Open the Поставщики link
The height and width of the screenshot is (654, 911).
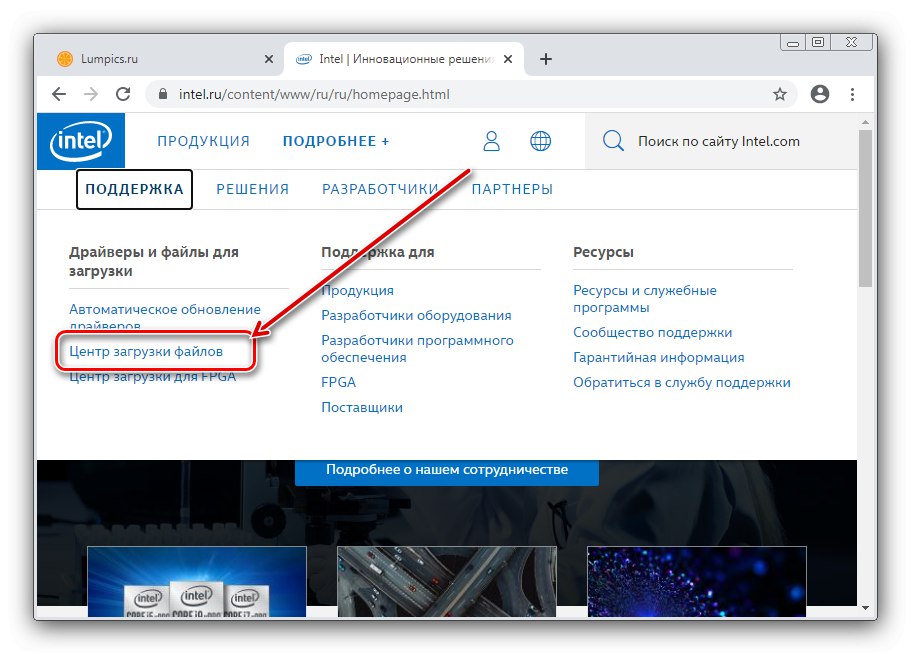[361, 407]
